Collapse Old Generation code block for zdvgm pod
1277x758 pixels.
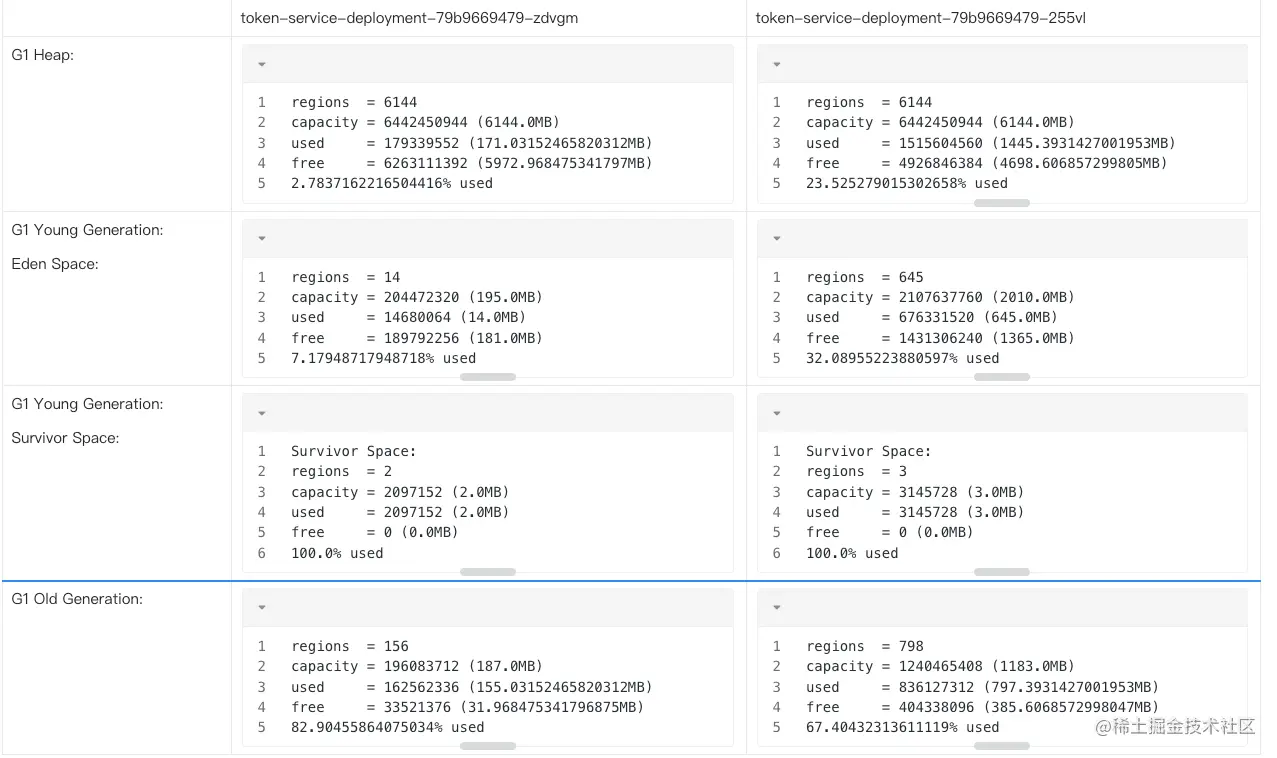coord(262,607)
